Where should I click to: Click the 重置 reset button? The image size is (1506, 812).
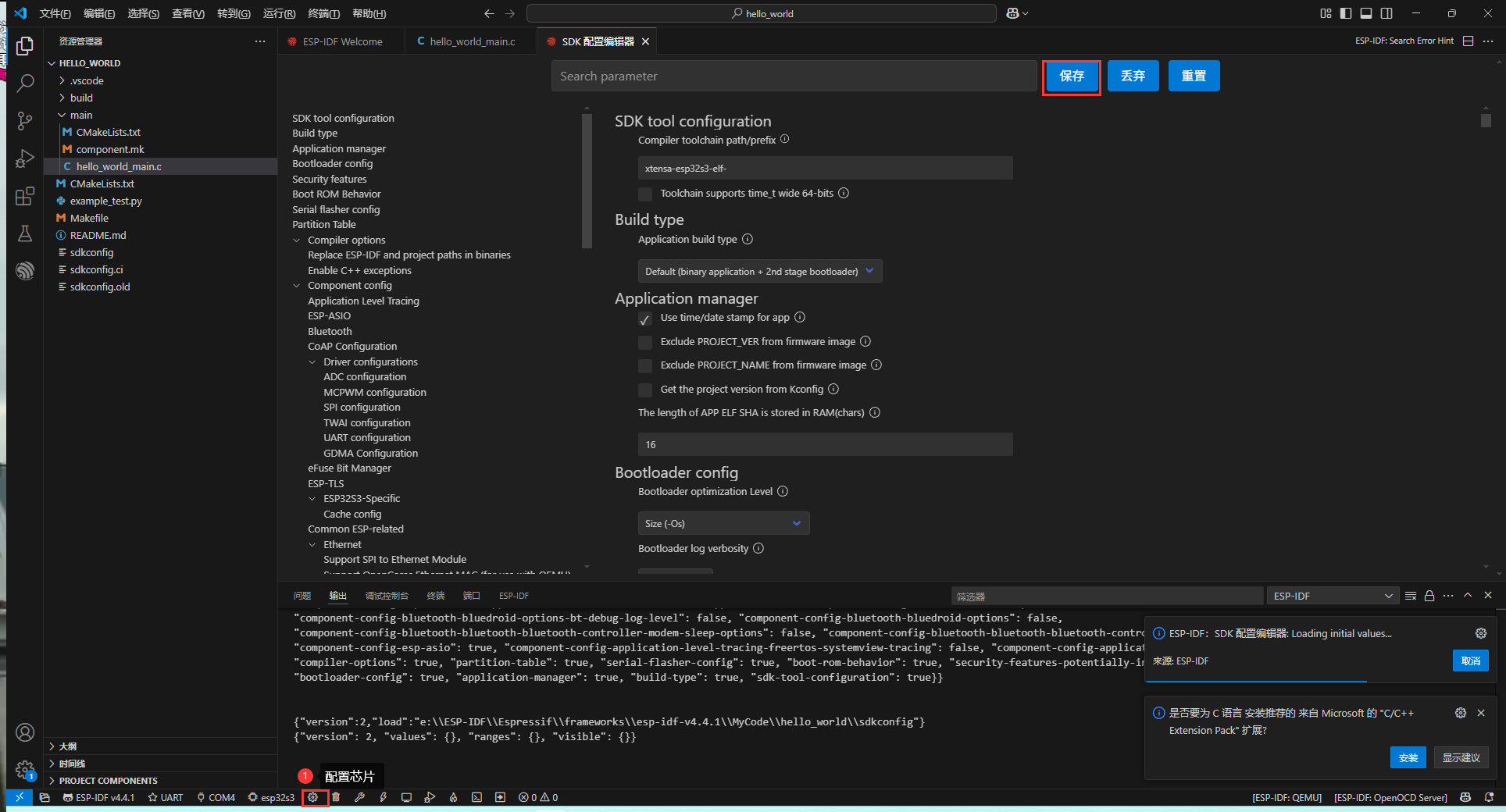click(x=1194, y=77)
